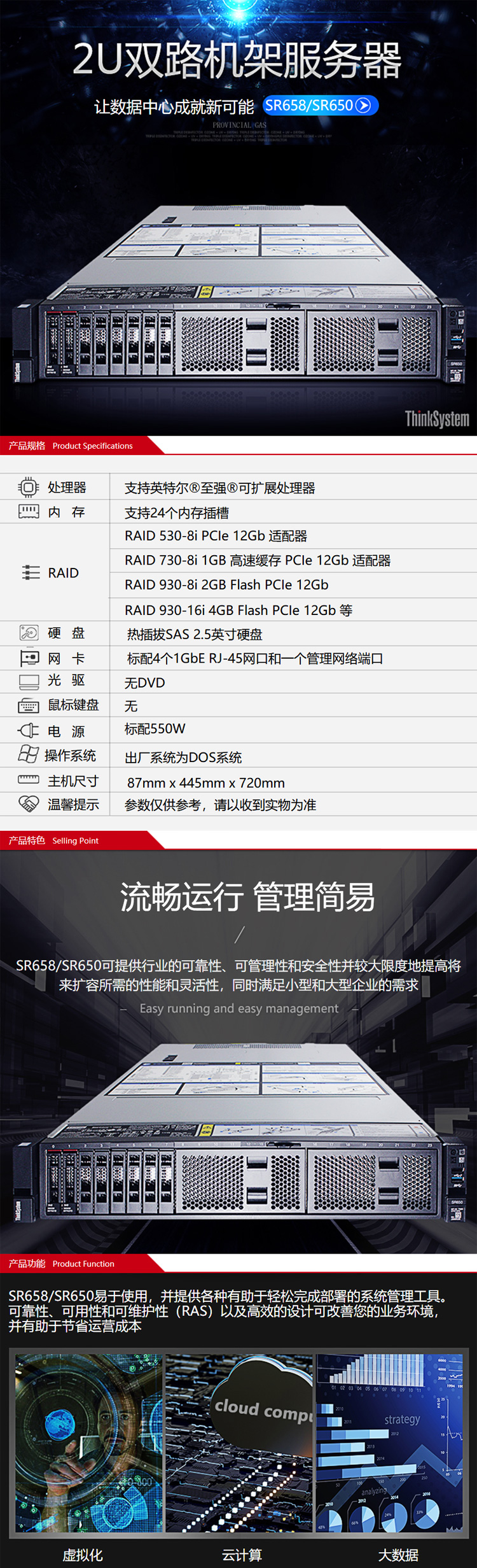
Task: Click the 参数仅供参考 reminder text
Action: point(220,805)
